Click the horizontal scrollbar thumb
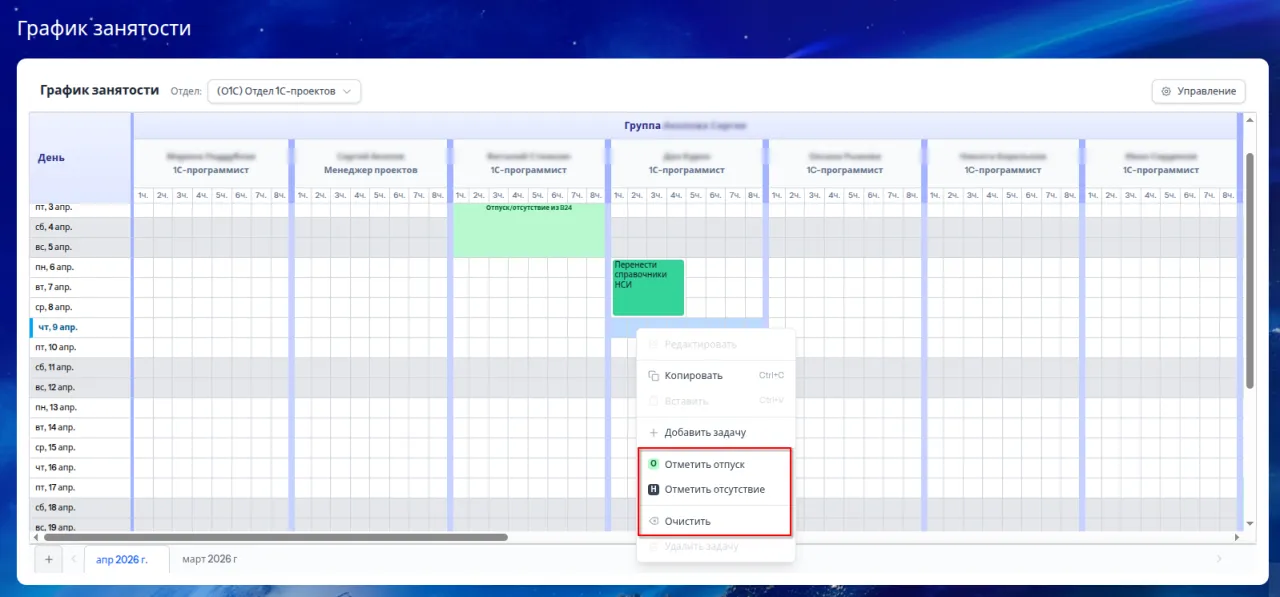 click(275, 537)
